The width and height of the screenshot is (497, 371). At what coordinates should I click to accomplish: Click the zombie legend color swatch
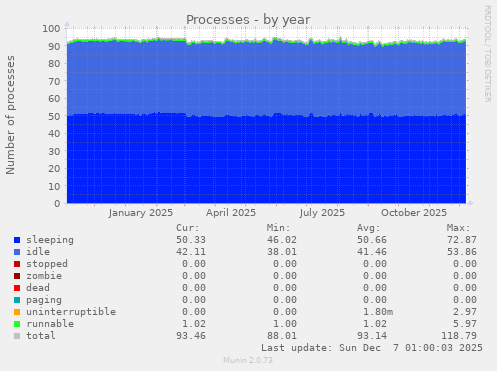coord(17,276)
